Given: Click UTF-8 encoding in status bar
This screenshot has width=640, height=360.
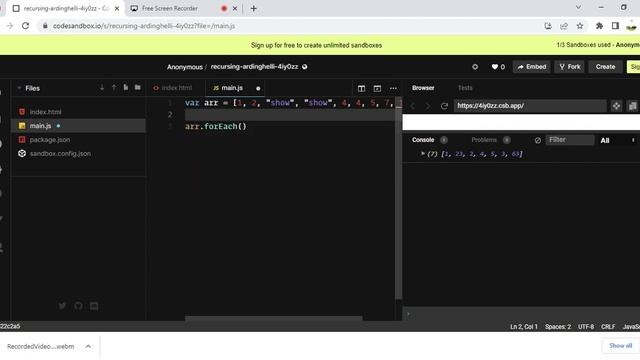Looking at the screenshot, I should (x=586, y=327).
